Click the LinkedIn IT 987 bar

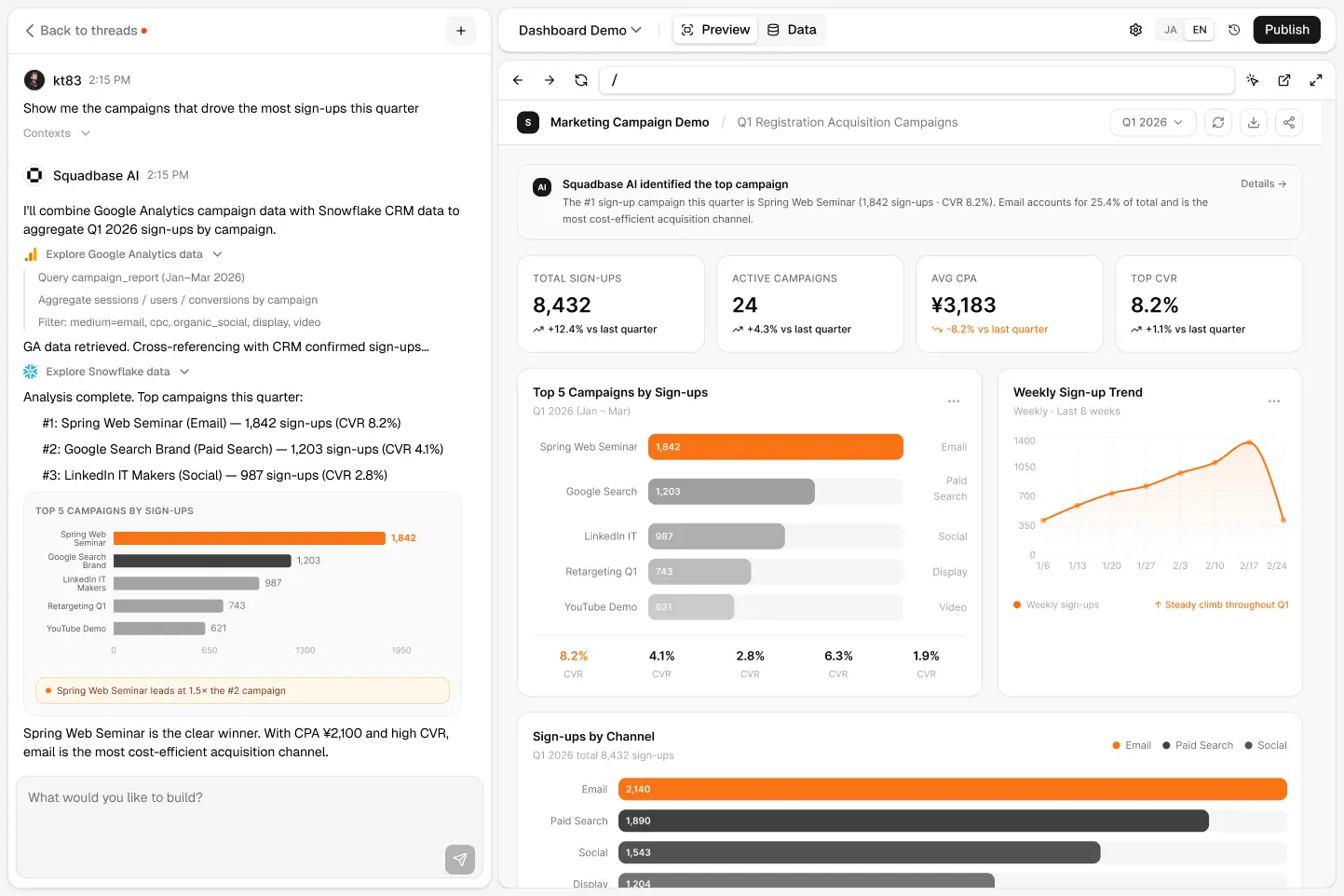point(716,536)
